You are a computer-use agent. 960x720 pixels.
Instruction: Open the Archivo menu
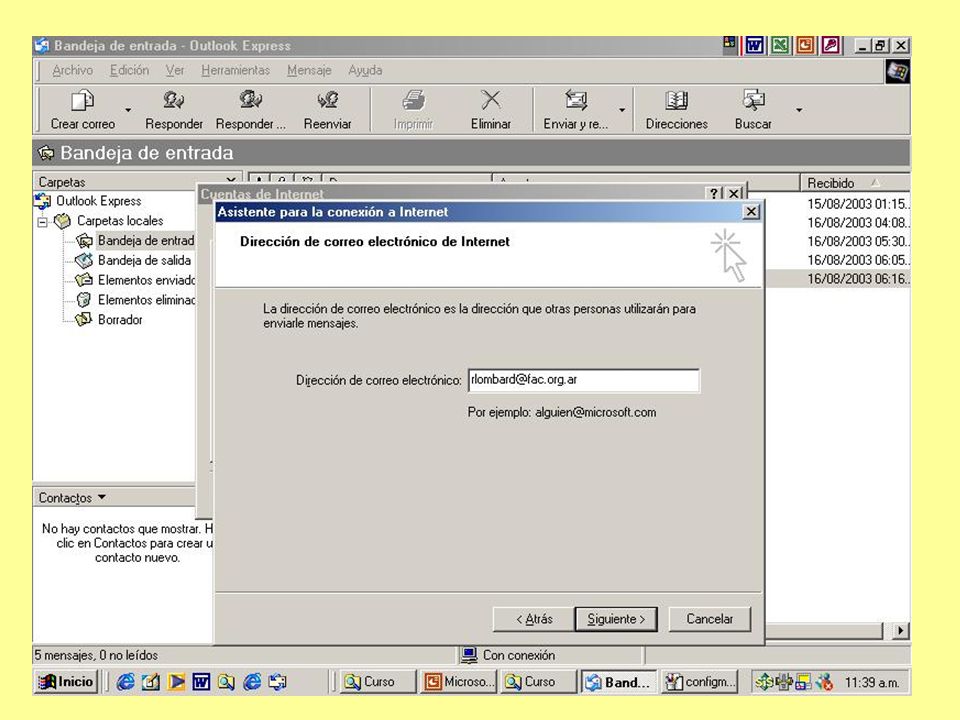(x=72, y=70)
